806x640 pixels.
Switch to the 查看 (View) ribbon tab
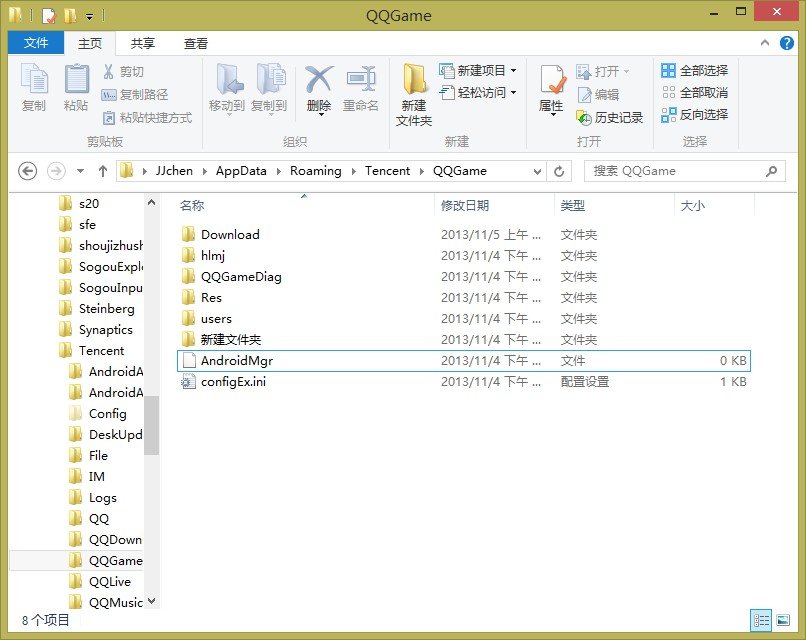pyautogui.click(x=195, y=43)
